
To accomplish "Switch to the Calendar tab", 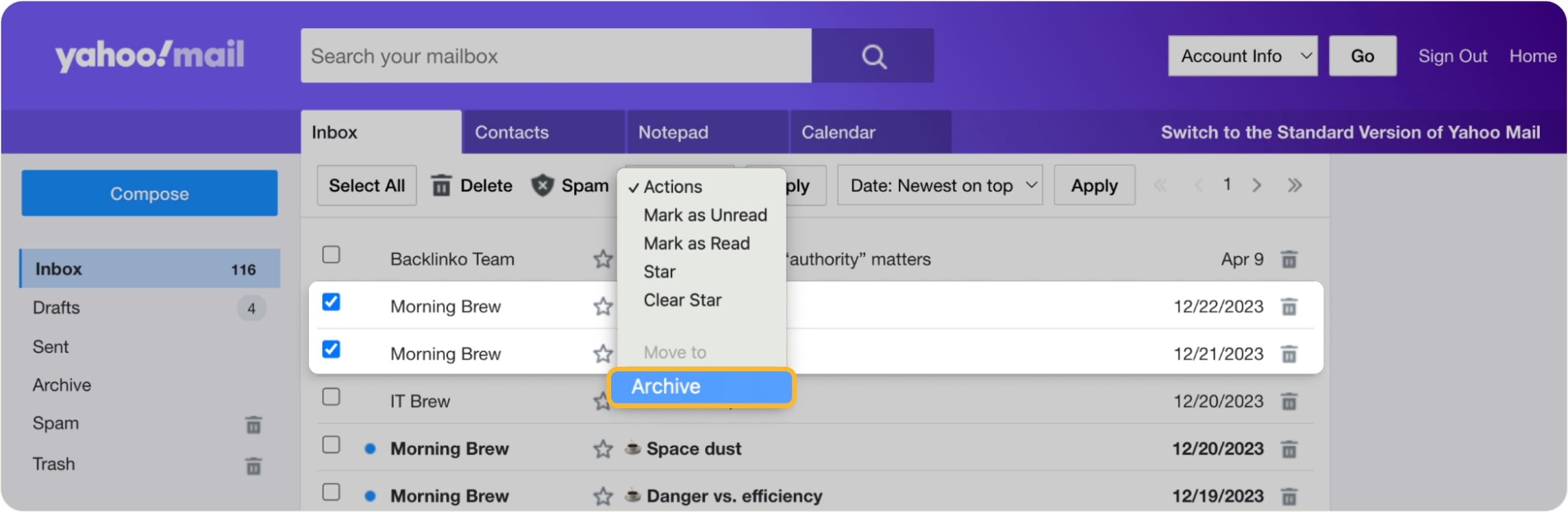I will (870, 132).
